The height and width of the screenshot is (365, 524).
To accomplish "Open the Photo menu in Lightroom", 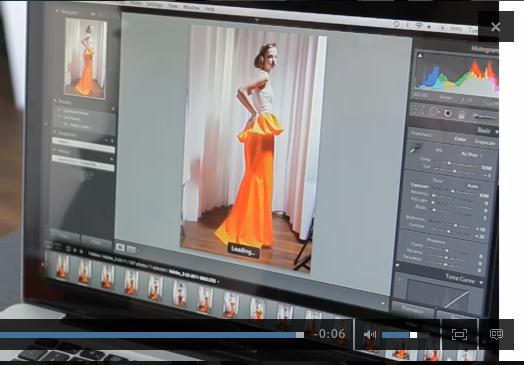I will point(135,3).
